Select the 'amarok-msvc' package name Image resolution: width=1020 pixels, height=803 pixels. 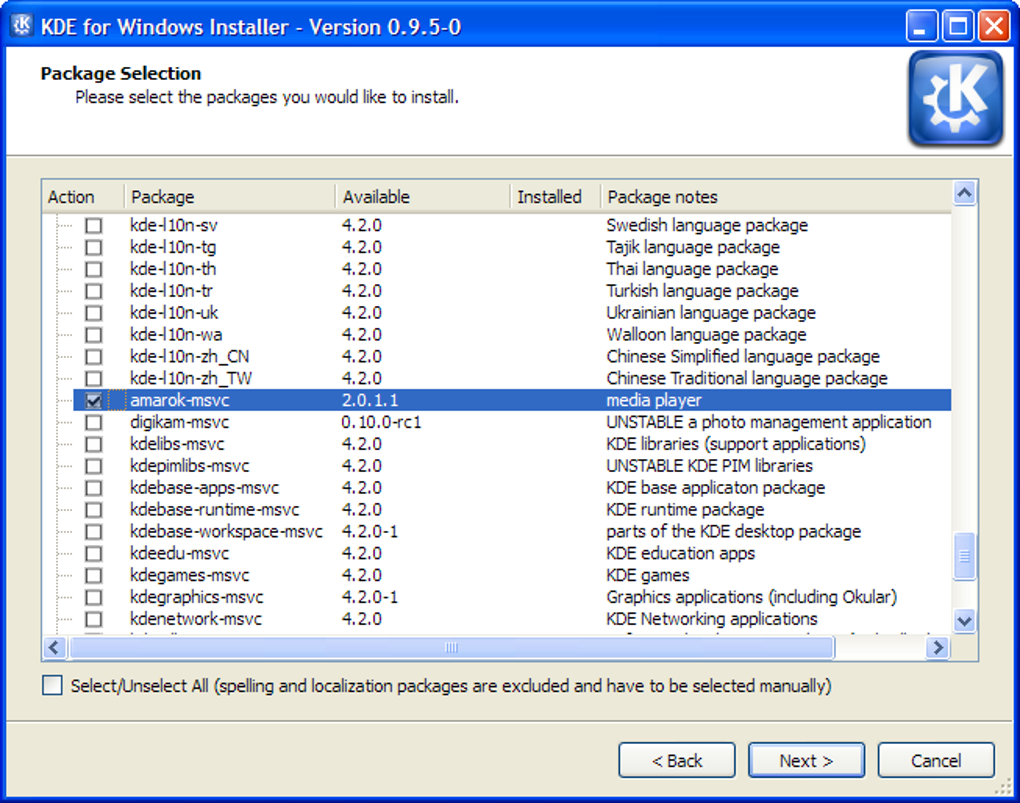(x=180, y=400)
